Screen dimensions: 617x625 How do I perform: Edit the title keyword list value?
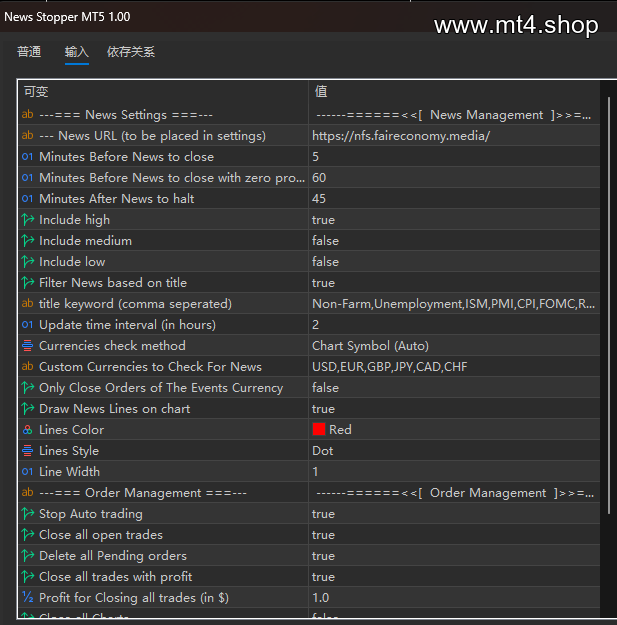454,303
